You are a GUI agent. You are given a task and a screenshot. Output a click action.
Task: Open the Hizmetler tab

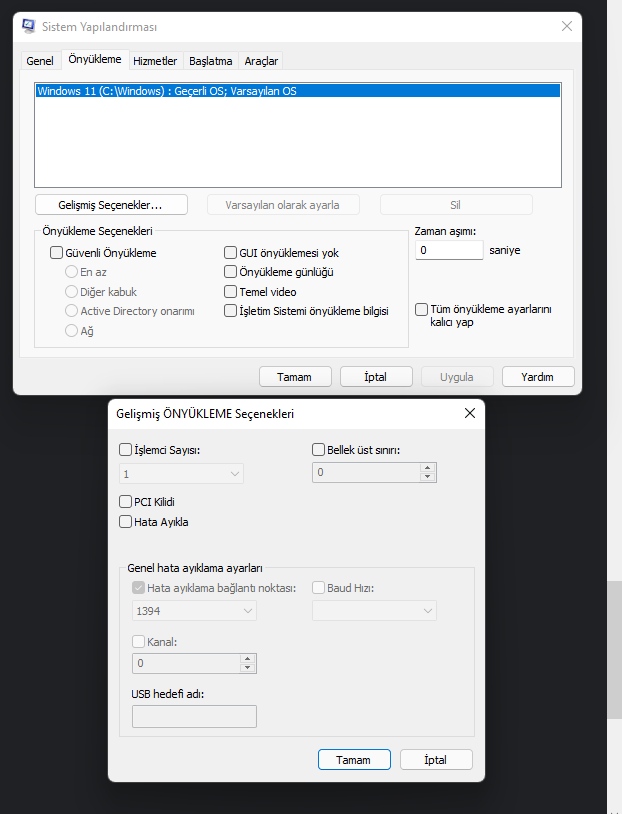pyautogui.click(x=155, y=61)
